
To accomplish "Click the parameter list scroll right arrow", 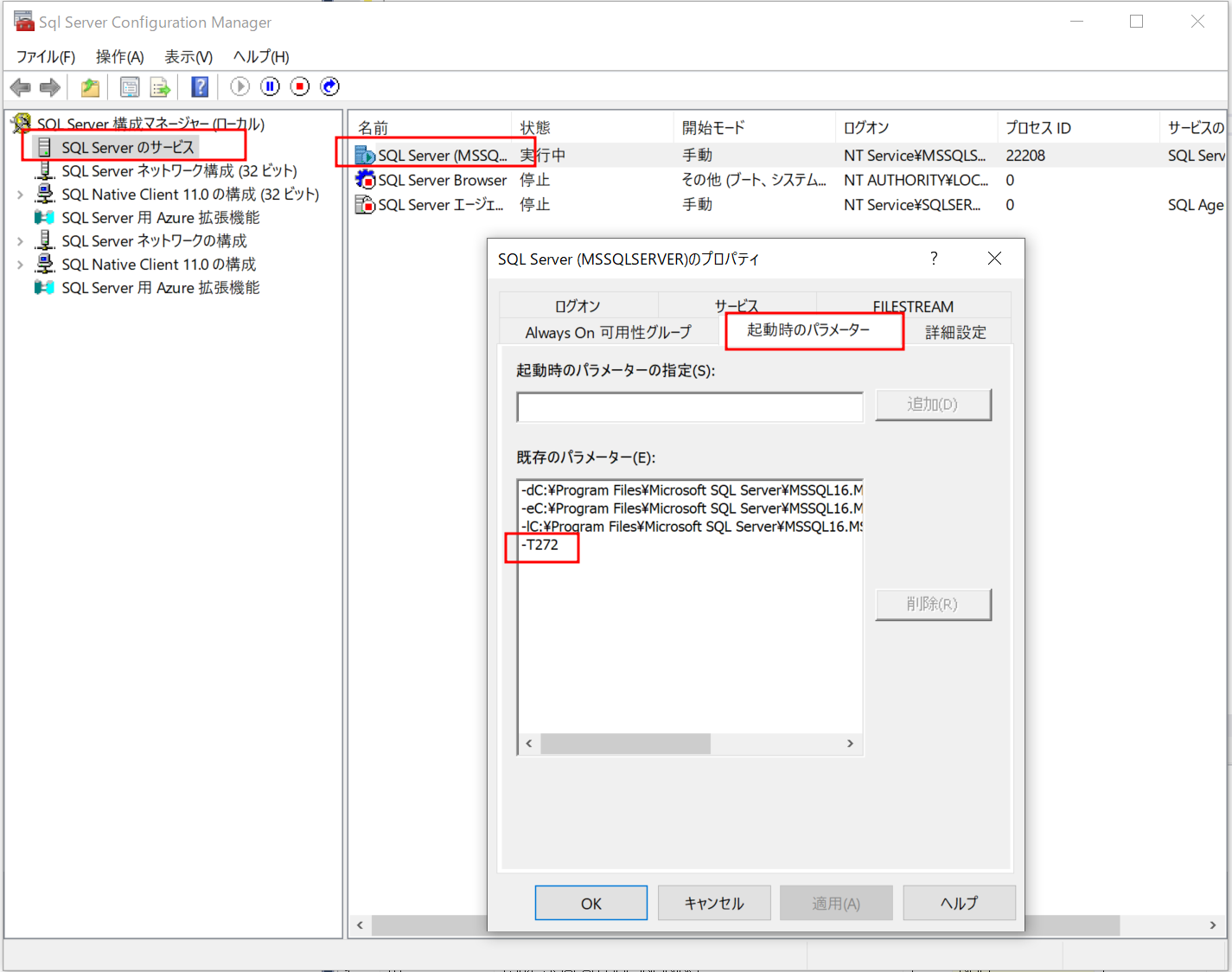I will (x=851, y=744).
